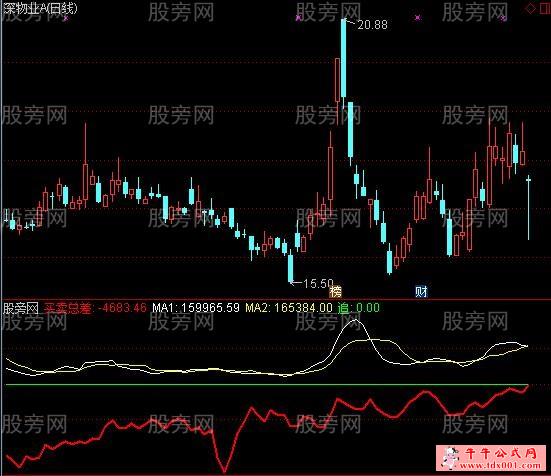Click the red diamond icon at top-right
The height and width of the screenshot is (476, 551).
530,8
